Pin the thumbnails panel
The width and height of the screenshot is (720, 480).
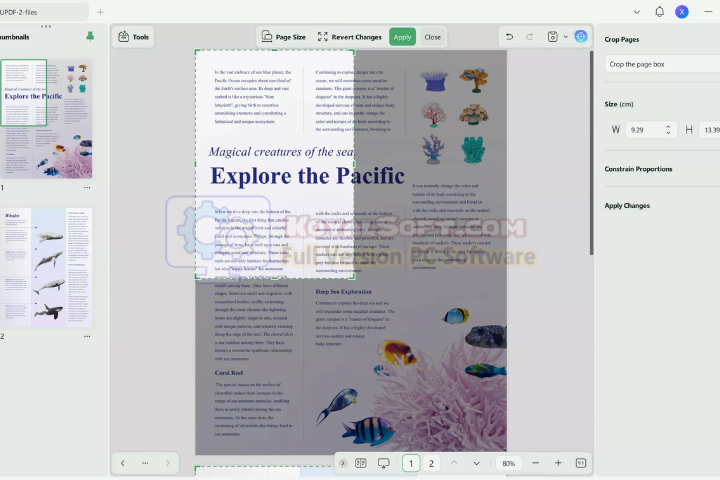90,37
